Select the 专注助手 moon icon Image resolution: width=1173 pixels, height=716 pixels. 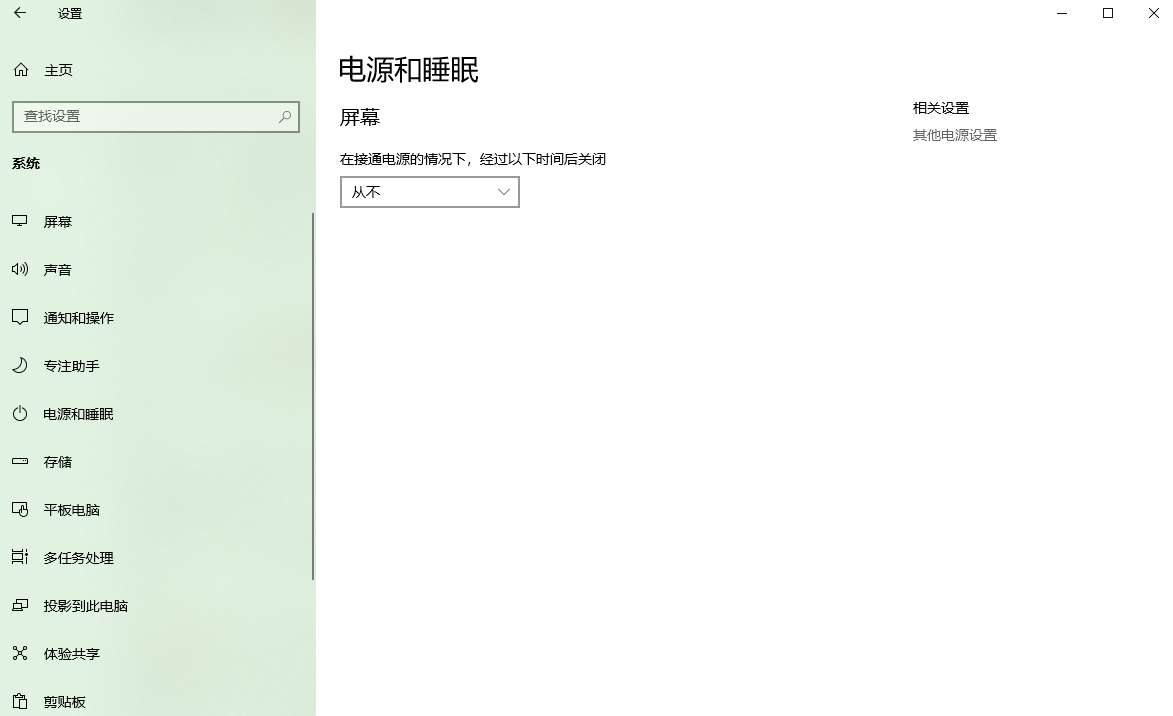(20, 365)
